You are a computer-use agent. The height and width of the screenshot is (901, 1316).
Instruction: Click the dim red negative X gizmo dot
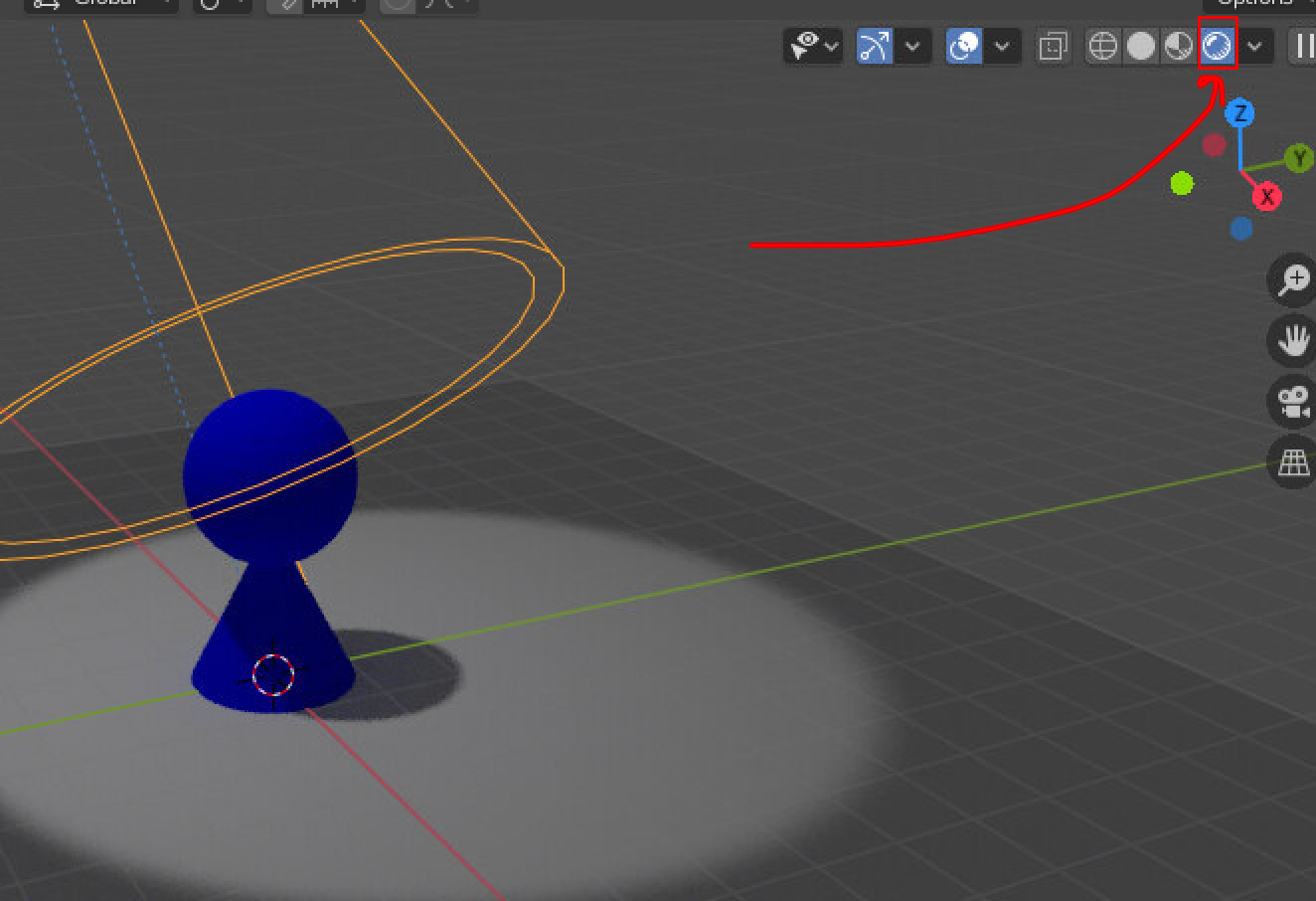[1214, 145]
